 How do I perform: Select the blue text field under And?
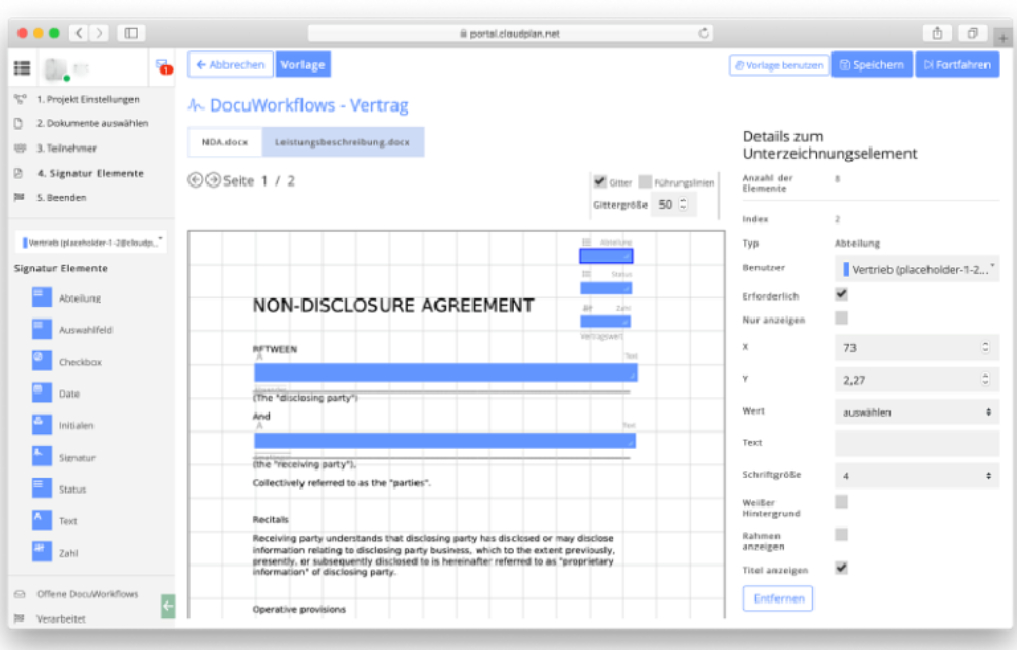pos(445,441)
